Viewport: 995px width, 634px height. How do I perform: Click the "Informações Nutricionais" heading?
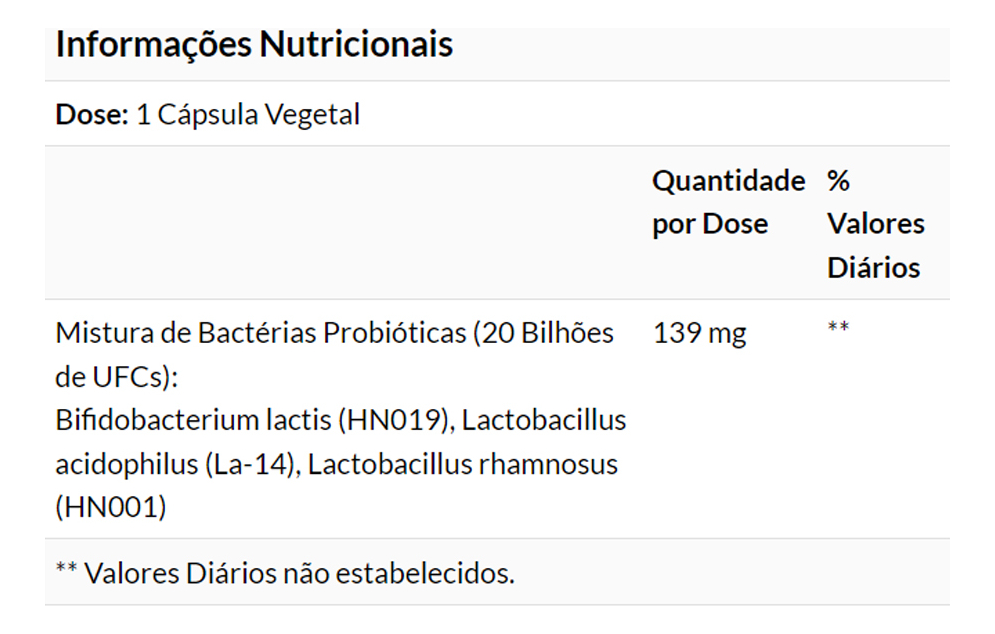click(254, 45)
